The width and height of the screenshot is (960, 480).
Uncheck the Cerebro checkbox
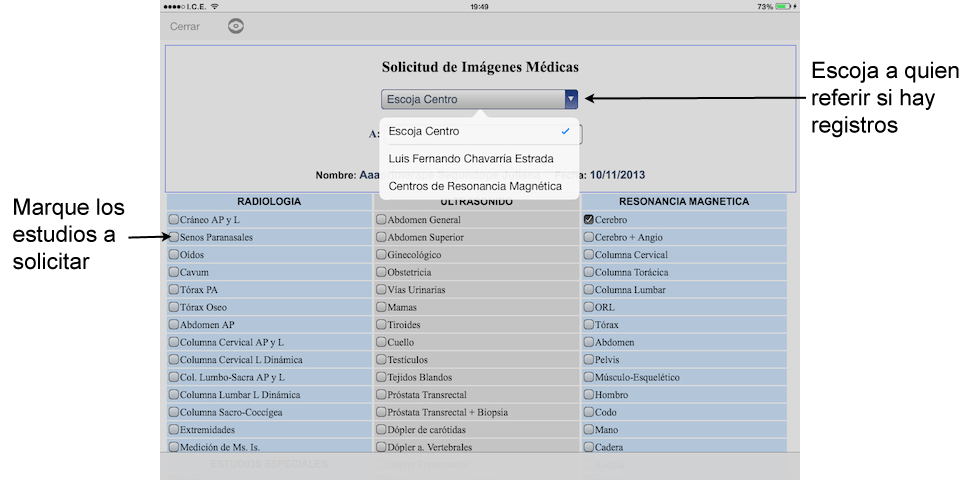(x=588, y=219)
